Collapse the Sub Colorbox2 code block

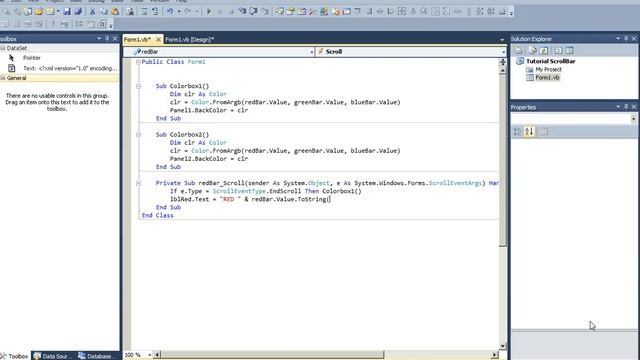pos(138,135)
